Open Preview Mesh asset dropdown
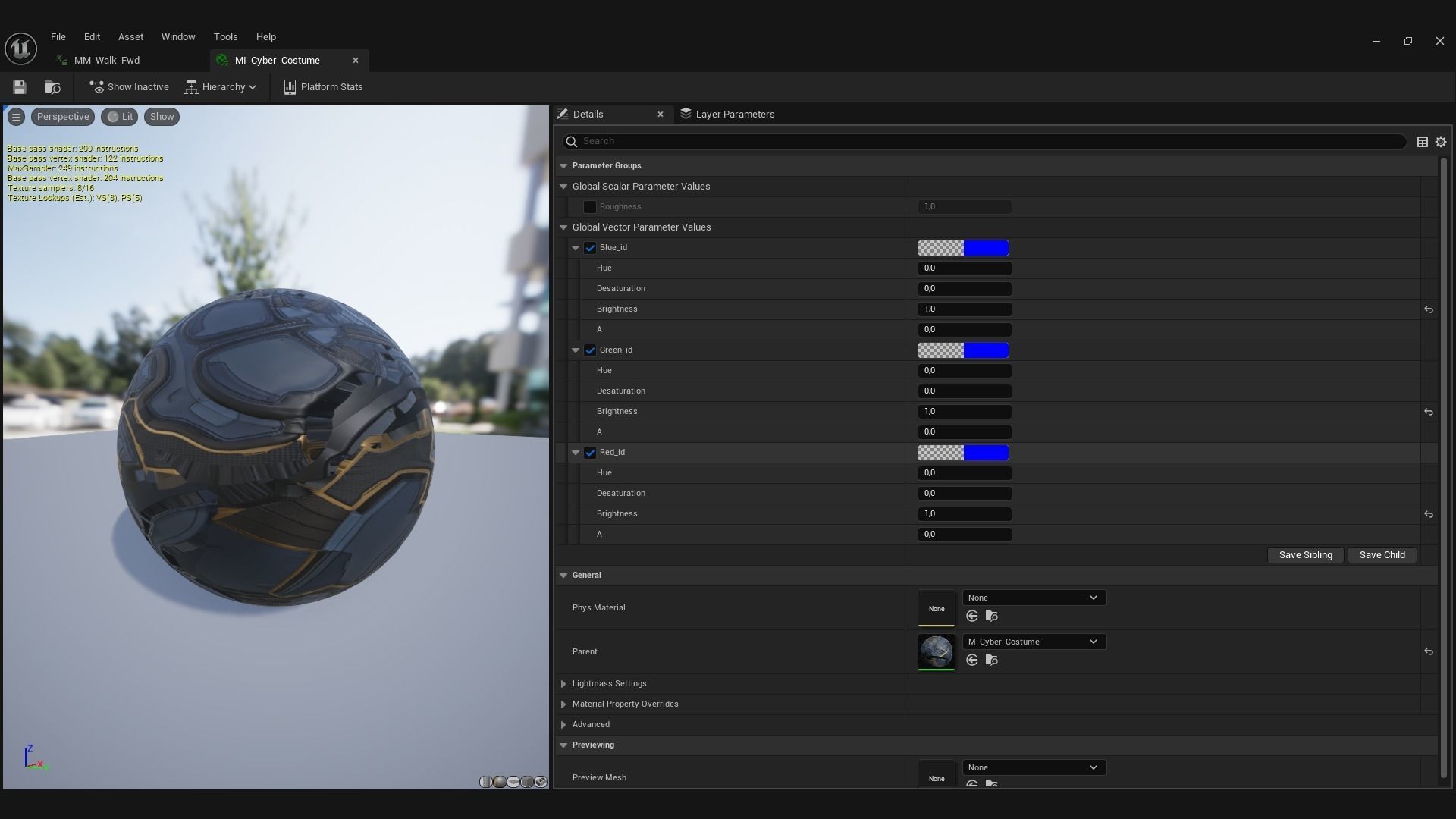Screen dimensions: 1456x819 tap(1034, 767)
